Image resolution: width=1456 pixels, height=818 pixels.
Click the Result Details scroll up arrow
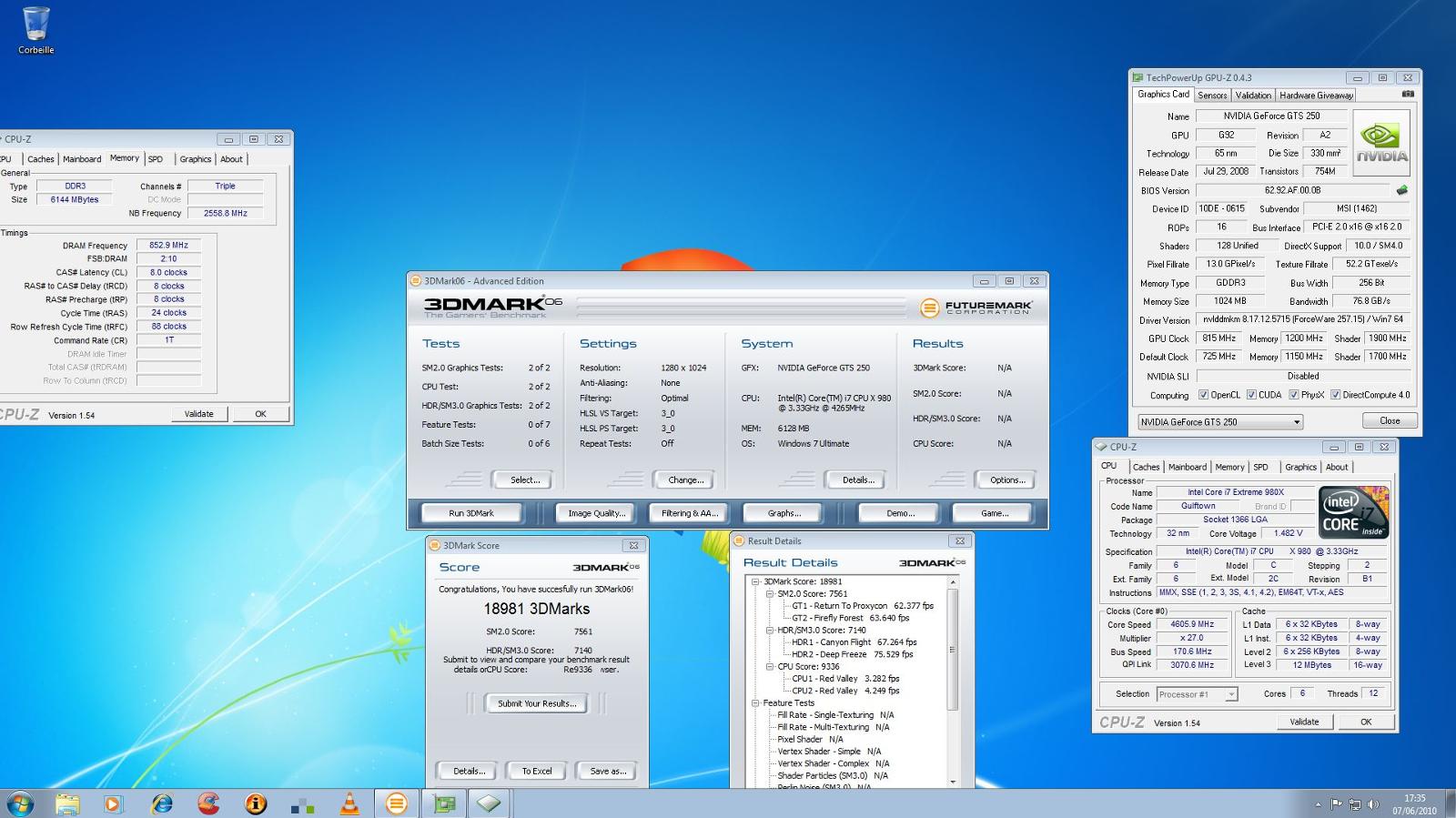[x=953, y=581]
